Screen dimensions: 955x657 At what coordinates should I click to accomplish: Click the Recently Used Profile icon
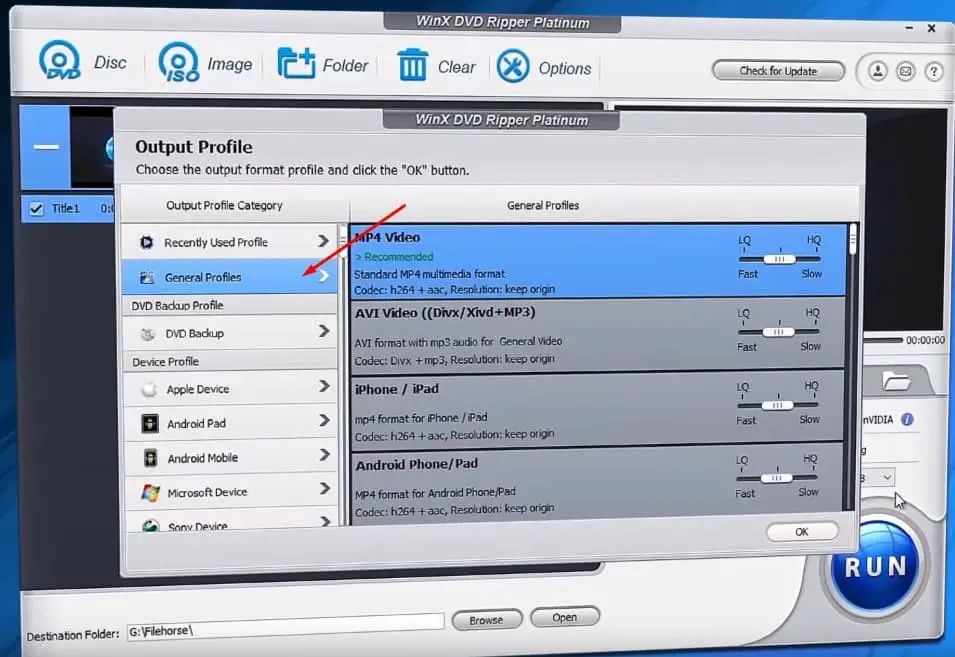coord(147,242)
